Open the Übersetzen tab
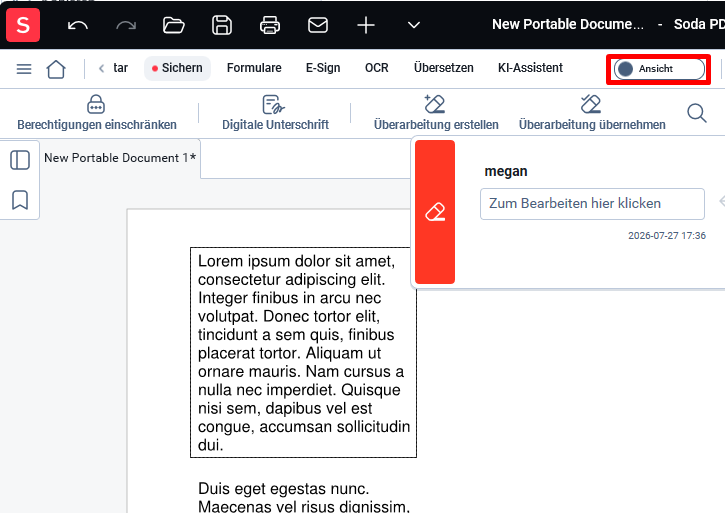Screen dimensions: 725x513 click(x=443, y=68)
